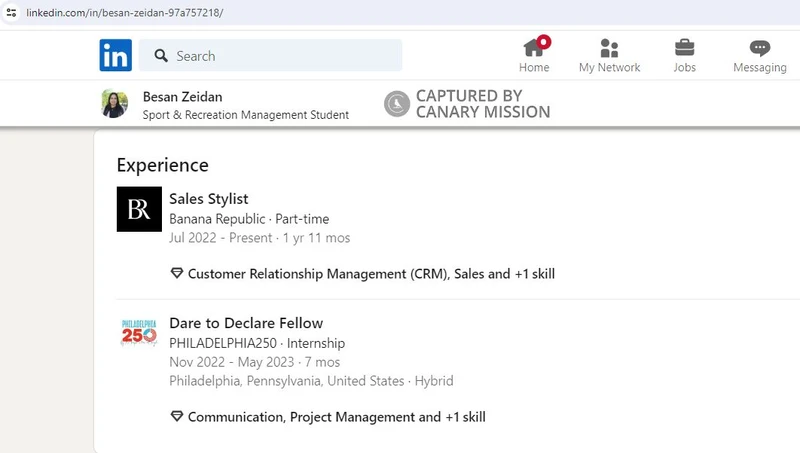
Task: Open the My Network icon
Action: click(x=609, y=48)
